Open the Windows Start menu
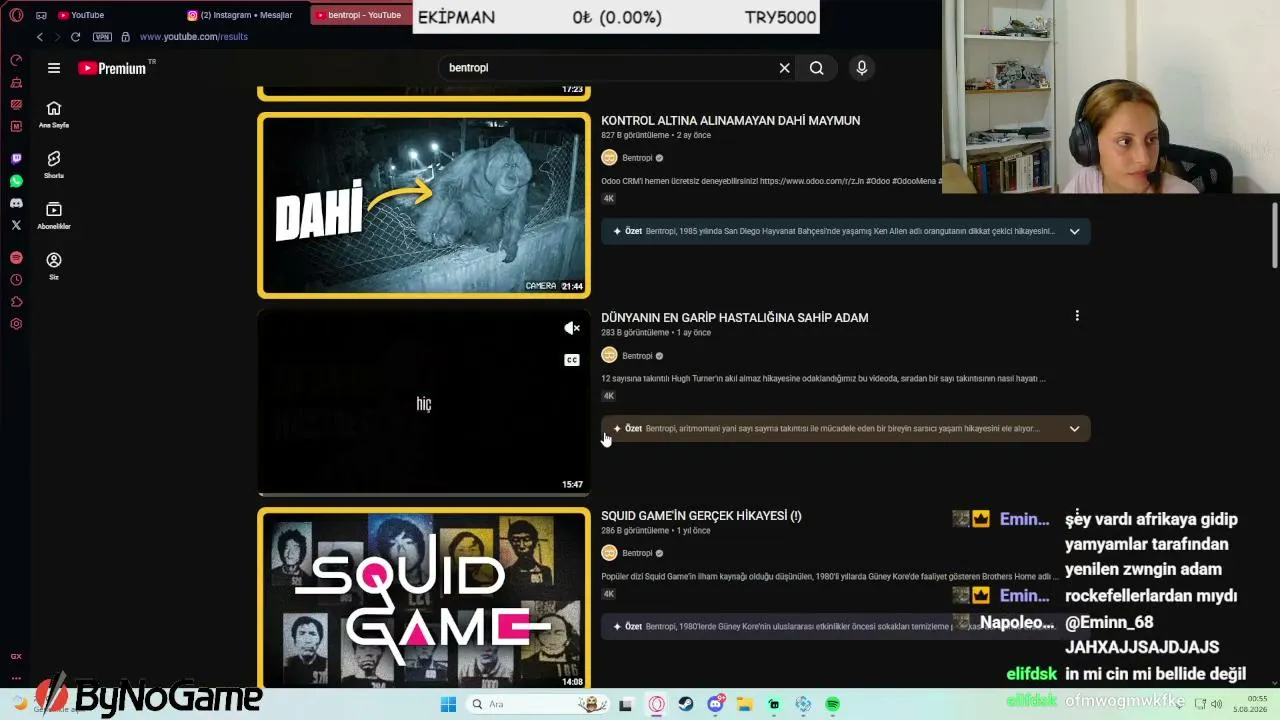This screenshot has height=720, width=1280. 448,704
